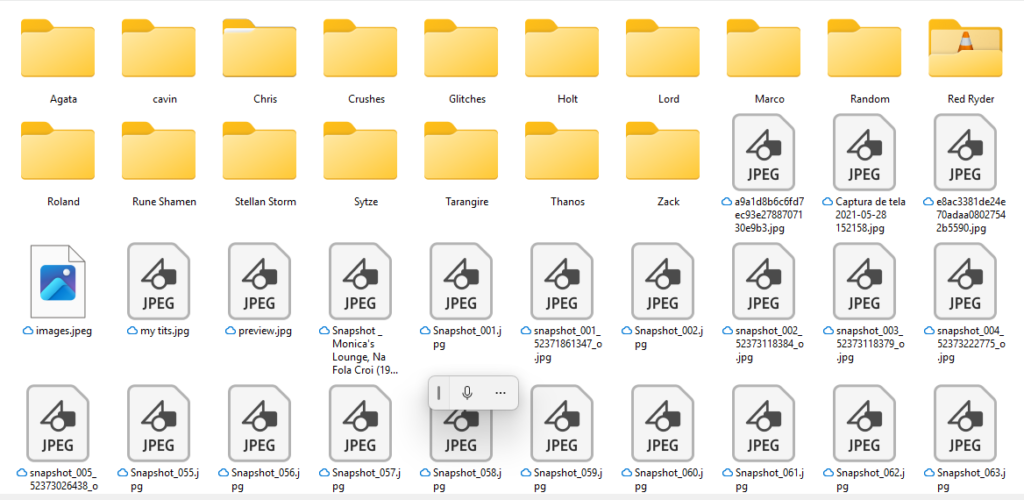Select the images.jpeg photo file
Screen dimensions: 1024x500
point(59,276)
